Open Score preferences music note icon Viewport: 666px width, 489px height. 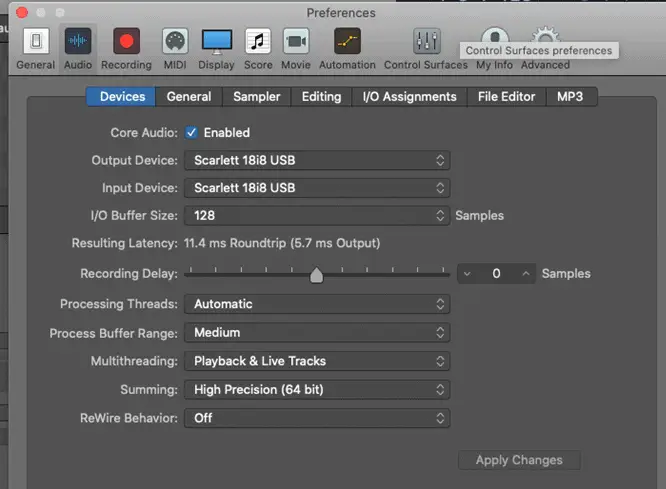[258, 41]
